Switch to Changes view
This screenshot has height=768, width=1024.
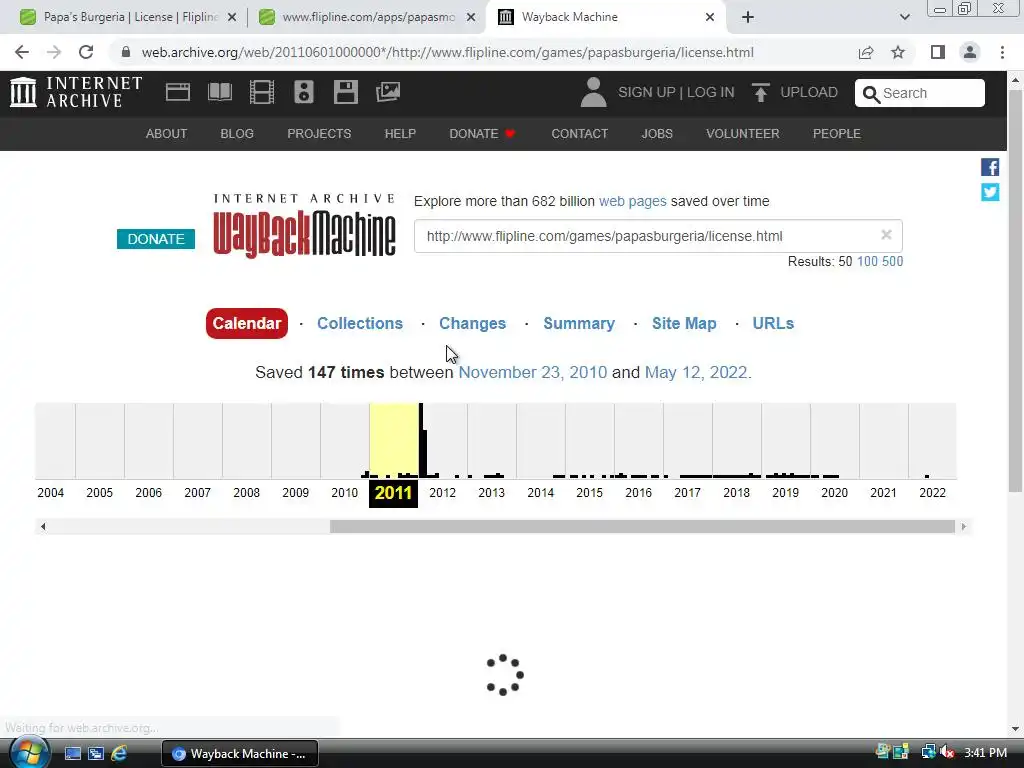(472, 323)
